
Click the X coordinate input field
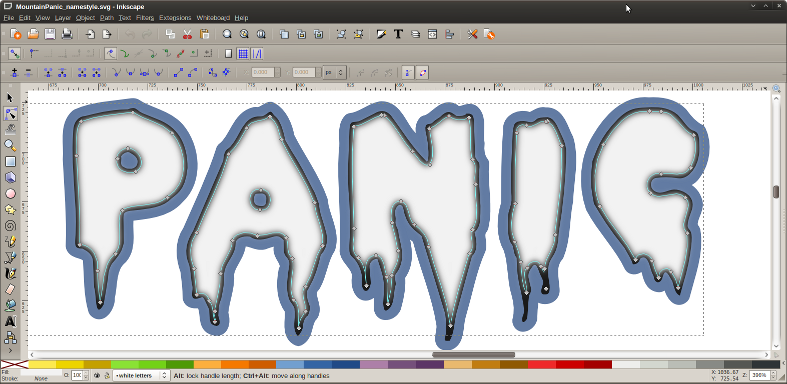(x=263, y=73)
